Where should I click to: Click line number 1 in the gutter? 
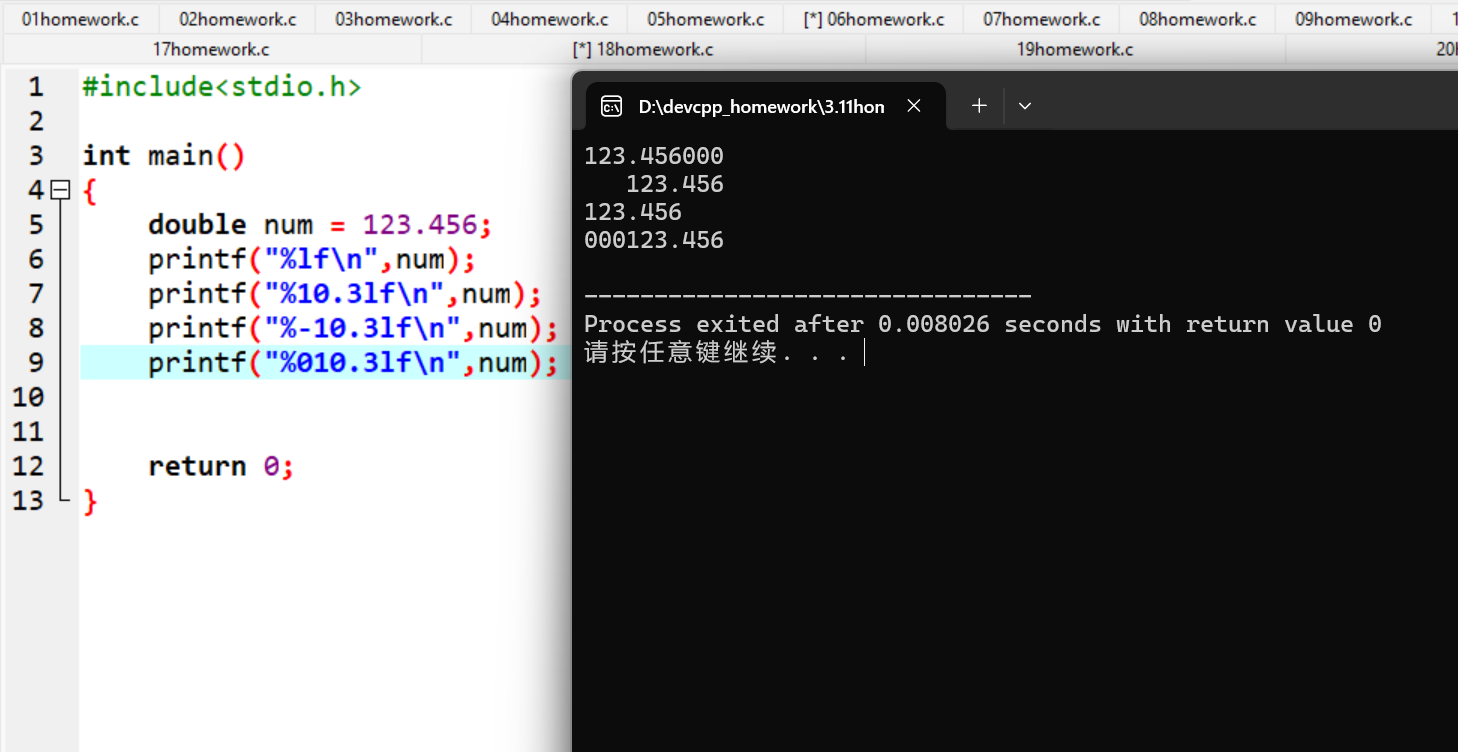pyautogui.click(x=36, y=87)
